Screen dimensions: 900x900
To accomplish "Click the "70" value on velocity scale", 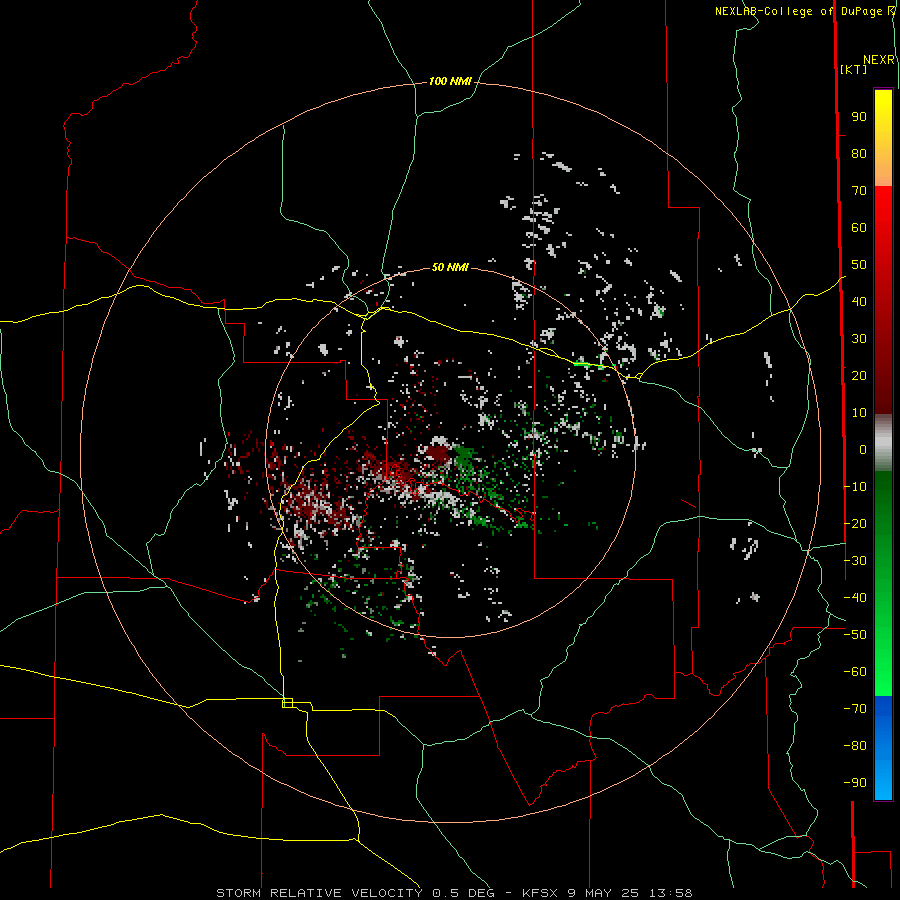I will pyautogui.click(x=859, y=191).
